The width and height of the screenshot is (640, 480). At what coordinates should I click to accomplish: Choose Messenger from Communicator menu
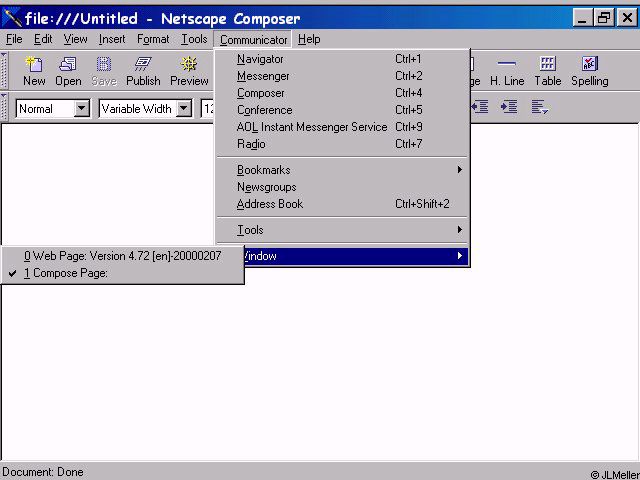point(342,76)
